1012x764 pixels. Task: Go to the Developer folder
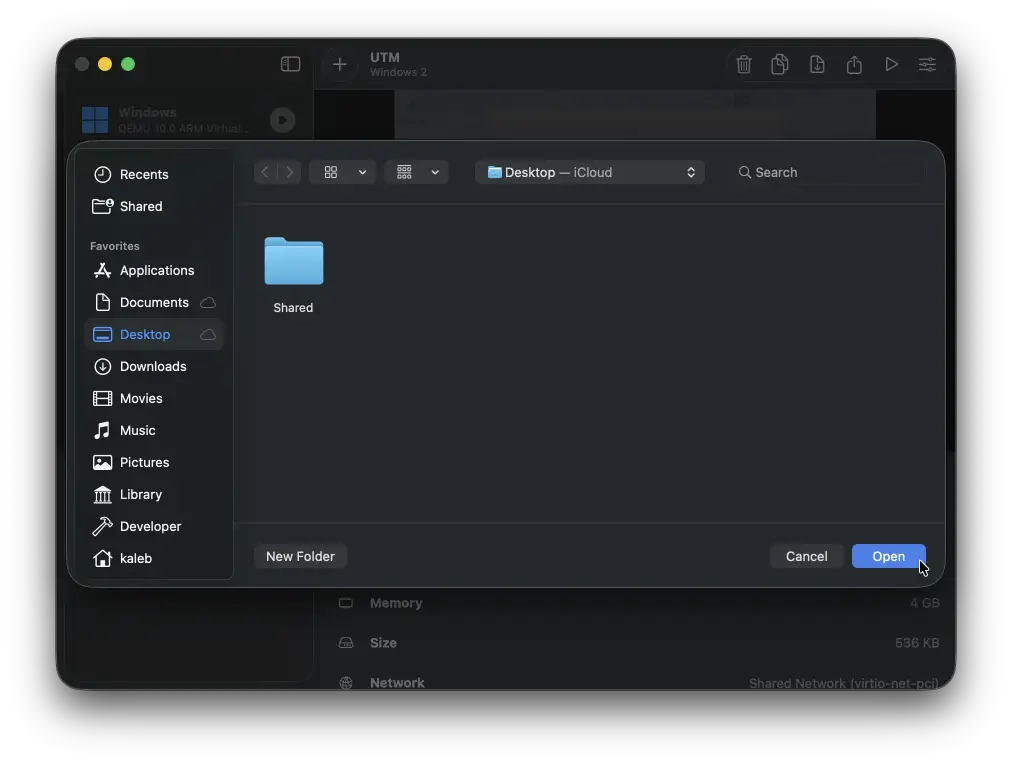click(x=154, y=527)
